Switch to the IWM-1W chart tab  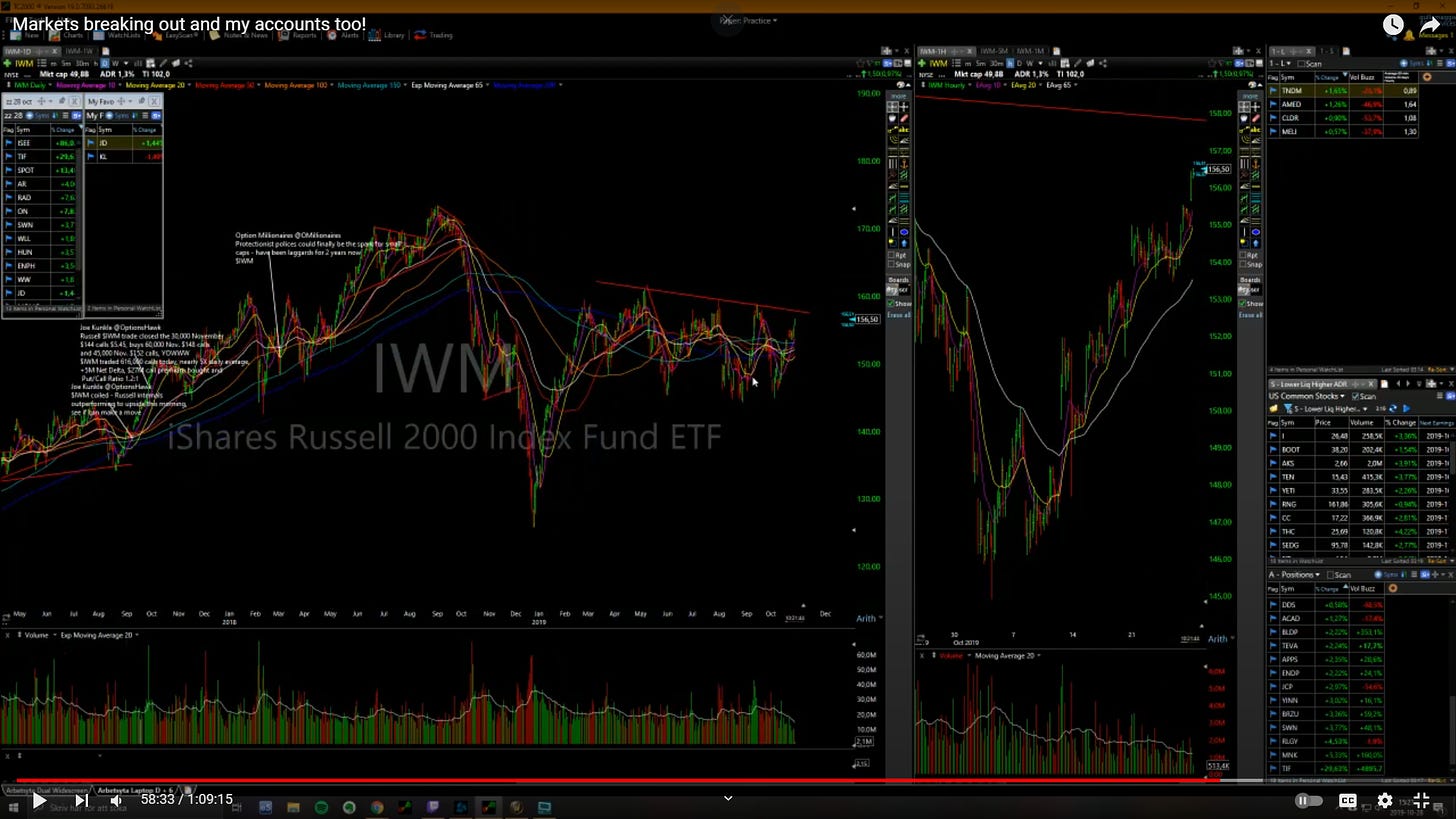tap(79, 51)
